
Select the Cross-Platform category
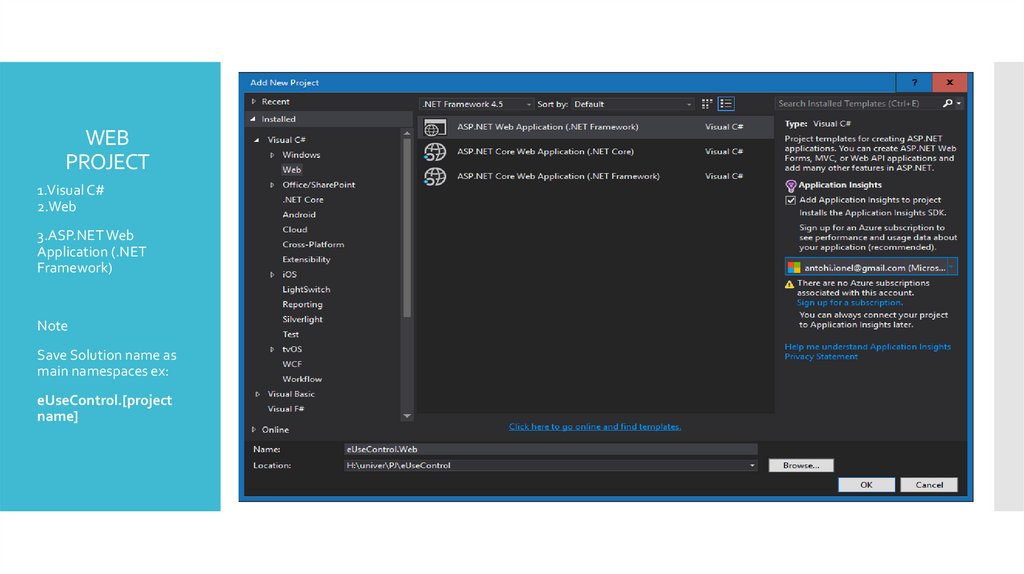pyautogui.click(x=313, y=245)
